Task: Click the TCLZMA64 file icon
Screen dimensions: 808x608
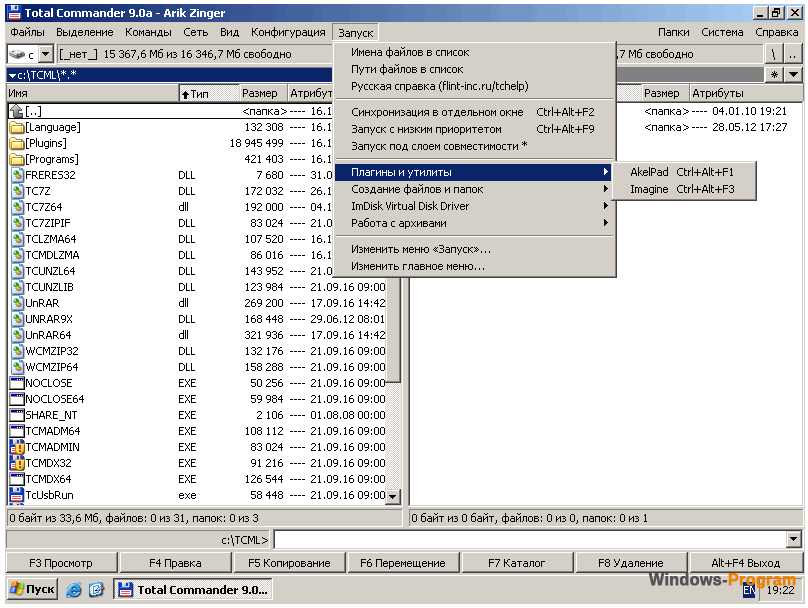Action: click(18, 239)
